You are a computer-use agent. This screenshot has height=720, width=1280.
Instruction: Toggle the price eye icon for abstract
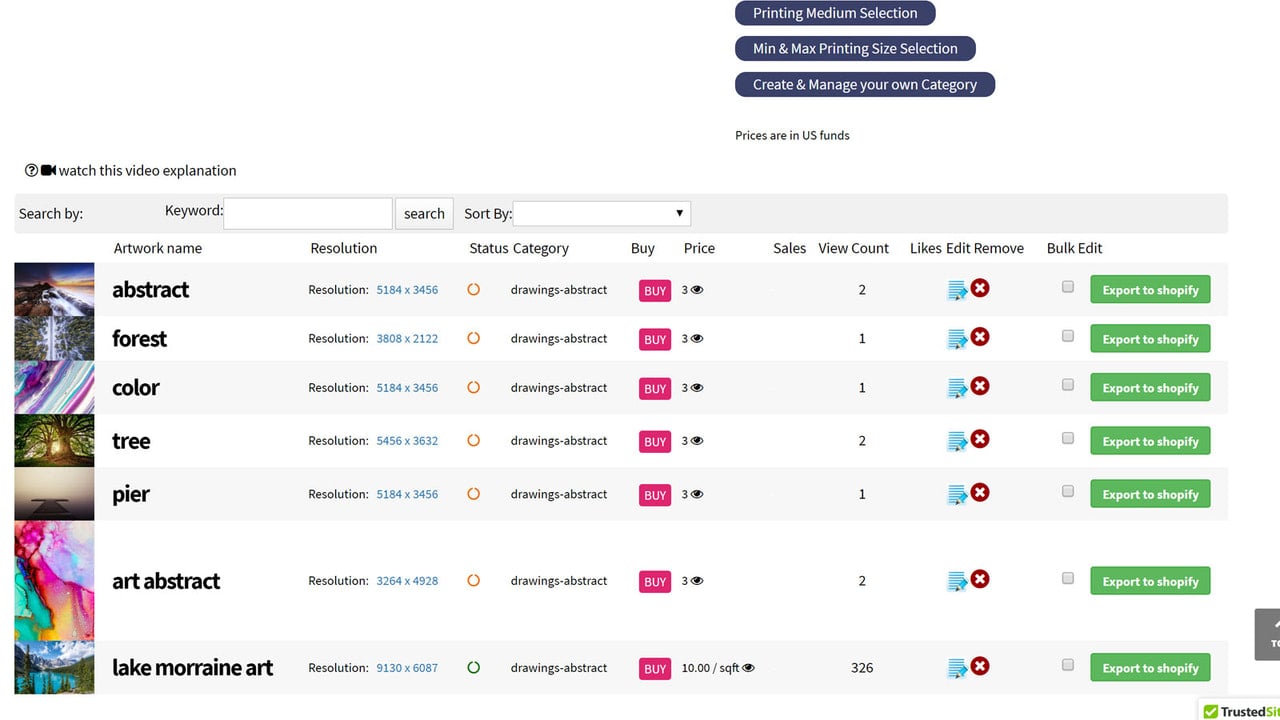pyautogui.click(x=697, y=290)
